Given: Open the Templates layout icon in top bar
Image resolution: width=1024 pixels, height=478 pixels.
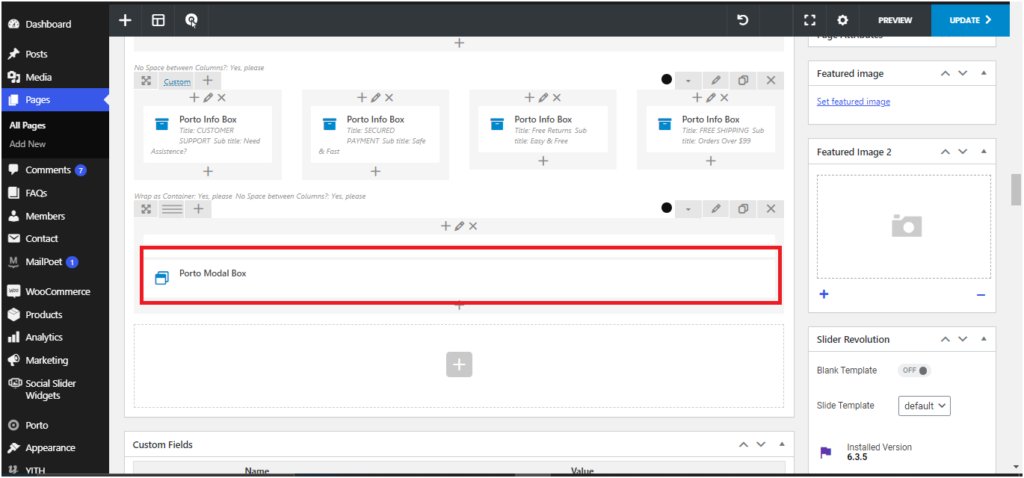Looking at the screenshot, I should [158, 20].
